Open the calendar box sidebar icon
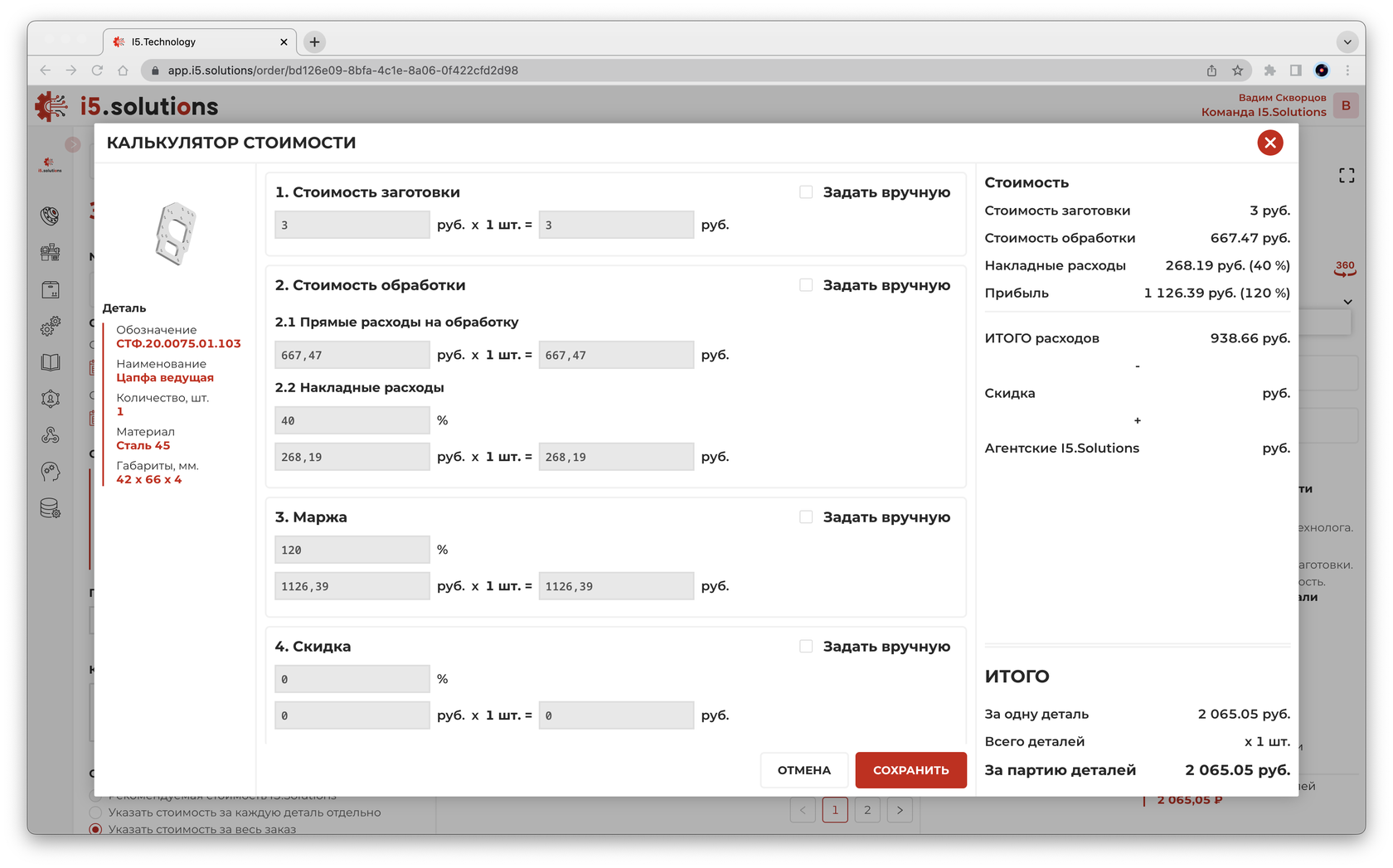This screenshot has height=868, width=1393. [x=51, y=289]
